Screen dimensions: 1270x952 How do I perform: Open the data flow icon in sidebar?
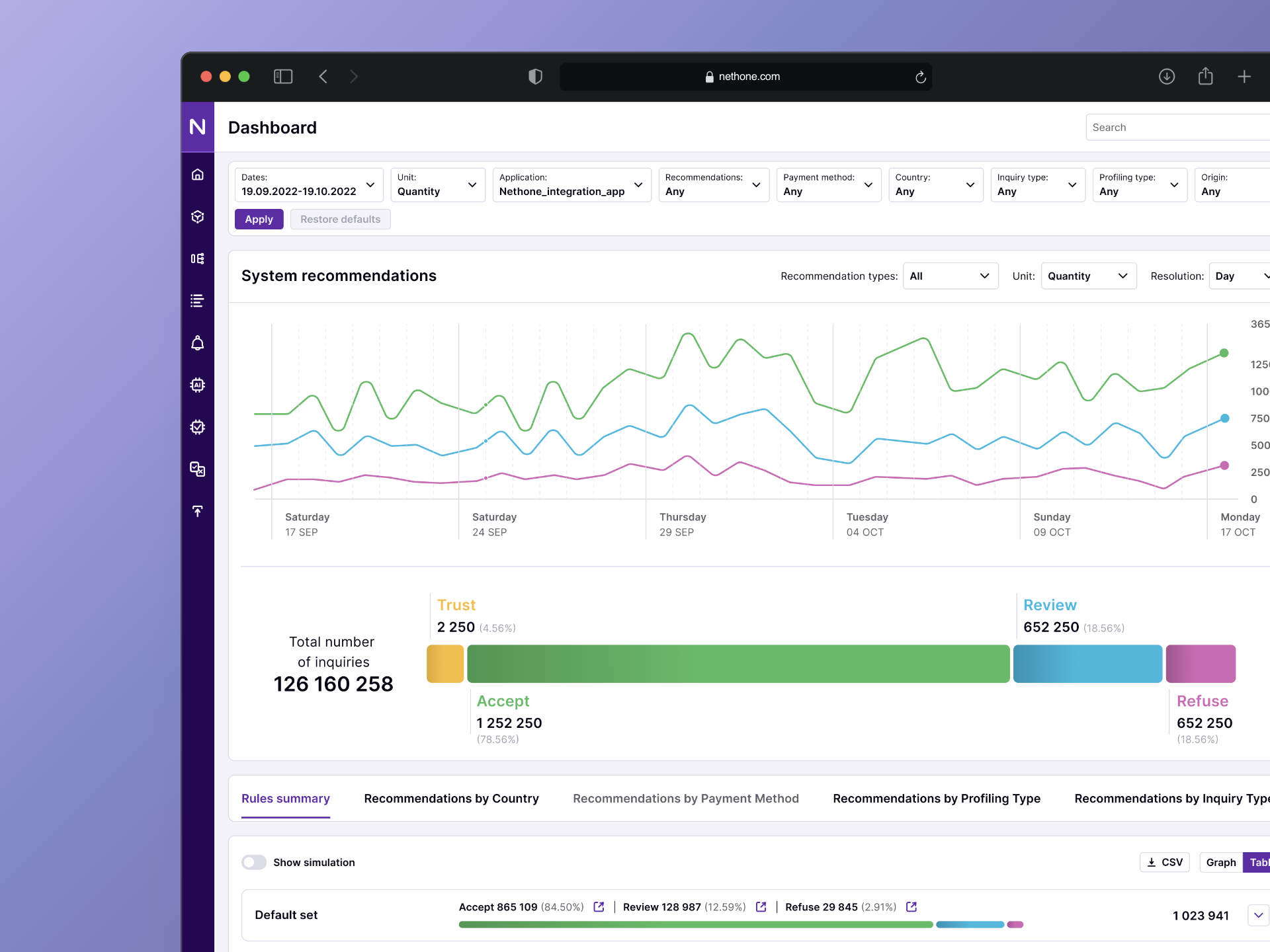[197, 258]
